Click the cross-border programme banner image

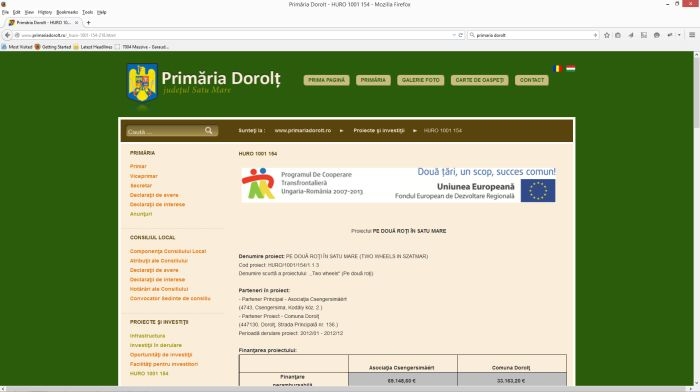[399, 185]
